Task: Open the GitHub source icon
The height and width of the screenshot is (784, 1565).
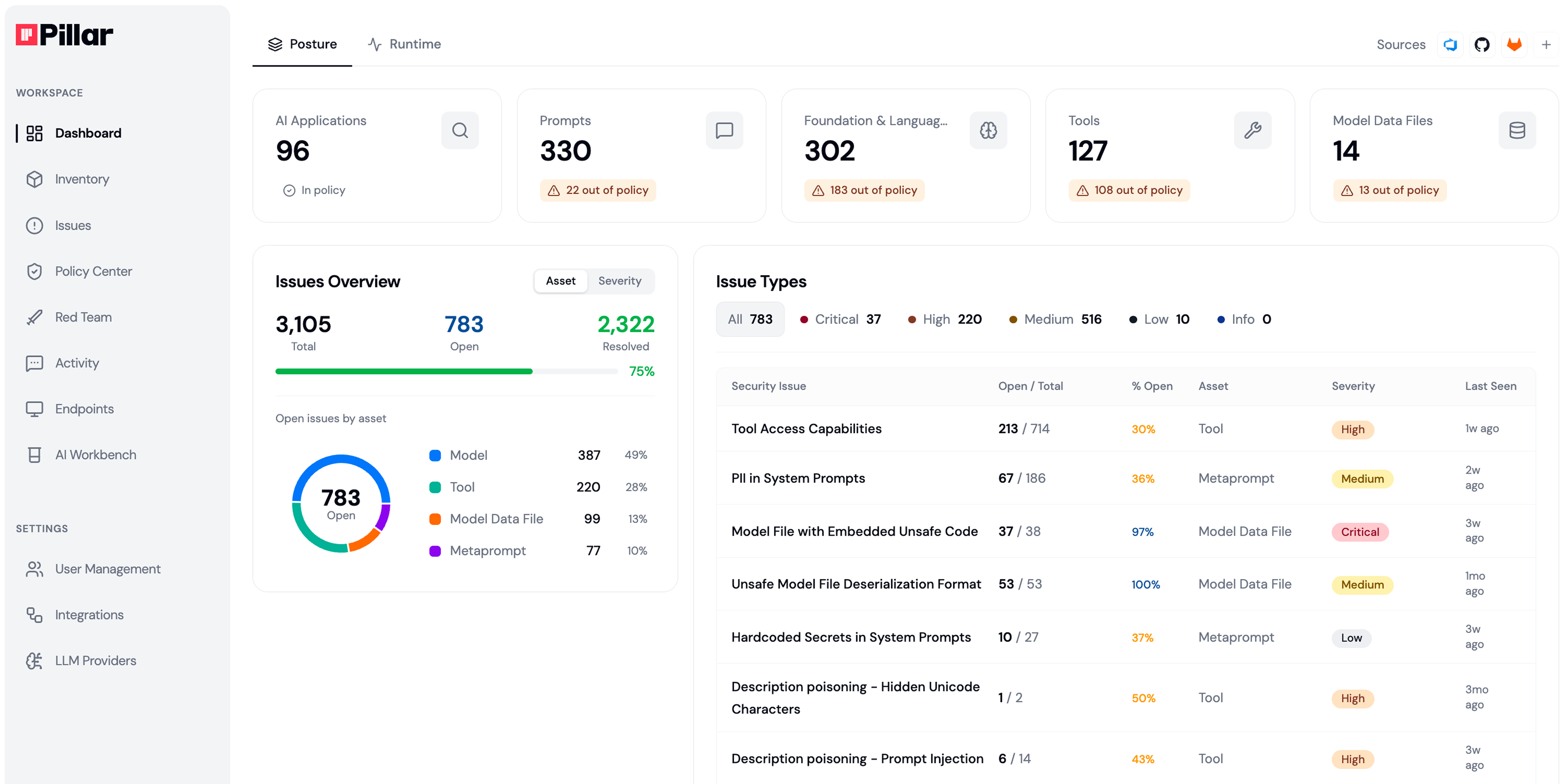Action: click(1482, 44)
